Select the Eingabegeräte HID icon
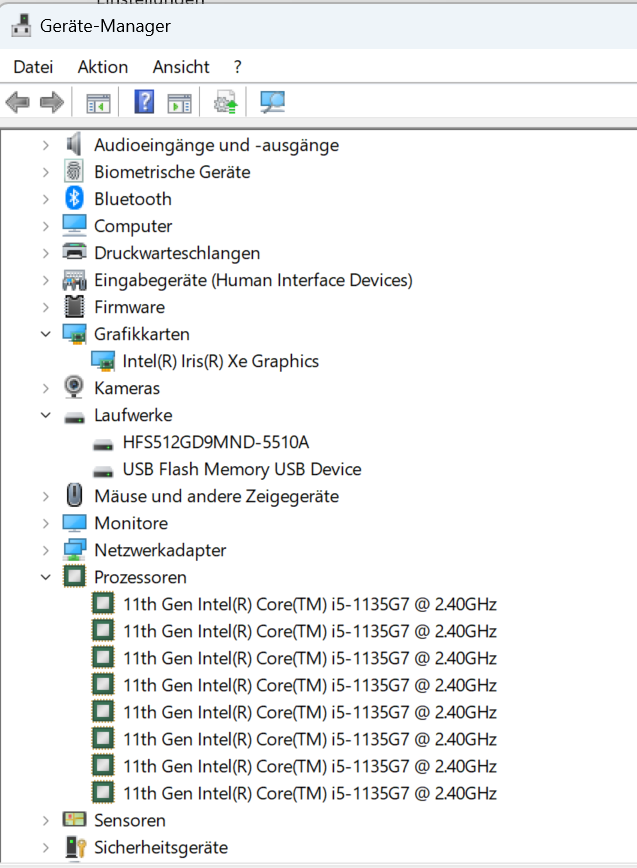The height and width of the screenshot is (868, 637). point(74,280)
